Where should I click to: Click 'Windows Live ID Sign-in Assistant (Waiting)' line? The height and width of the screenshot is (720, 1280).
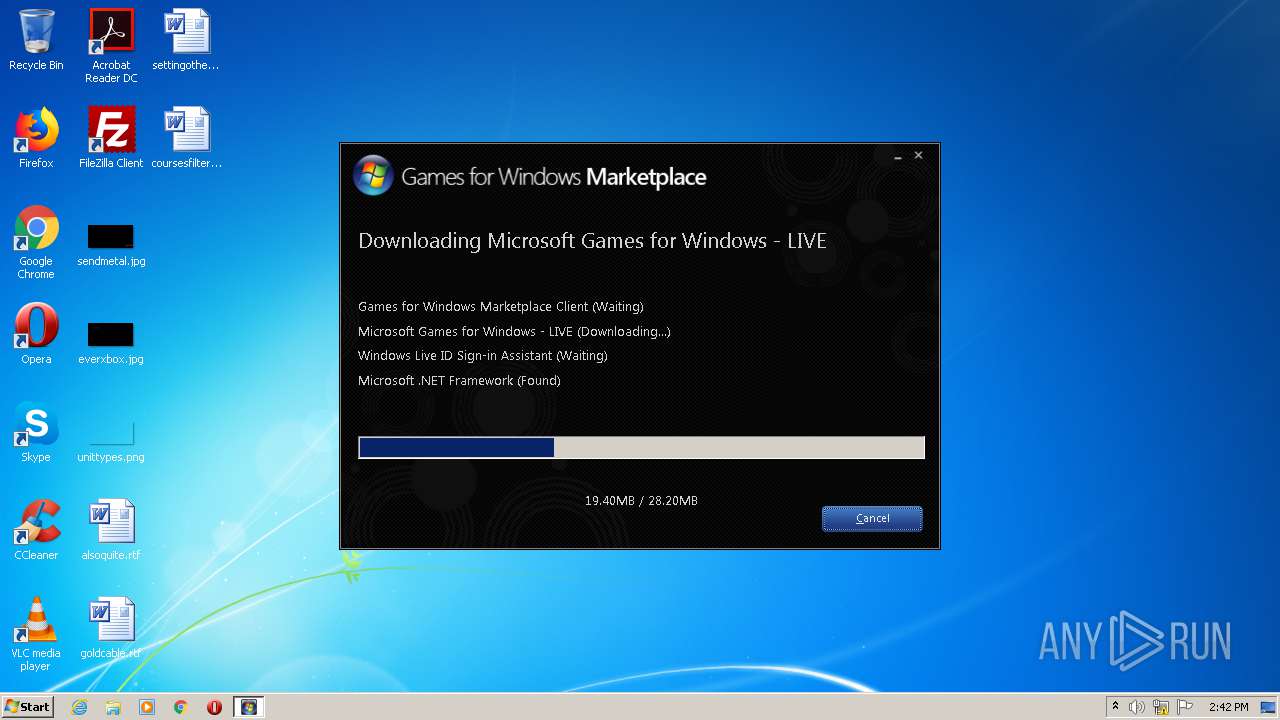(483, 355)
